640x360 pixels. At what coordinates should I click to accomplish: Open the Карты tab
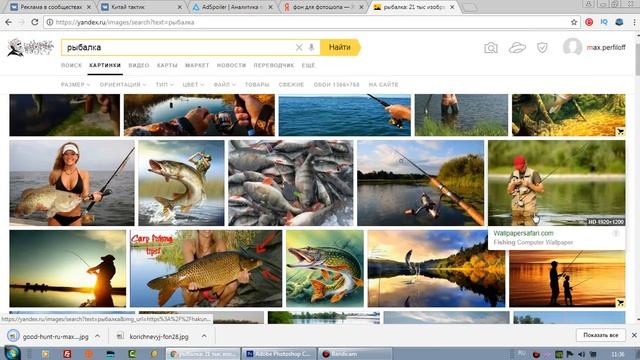pos(167,65)
